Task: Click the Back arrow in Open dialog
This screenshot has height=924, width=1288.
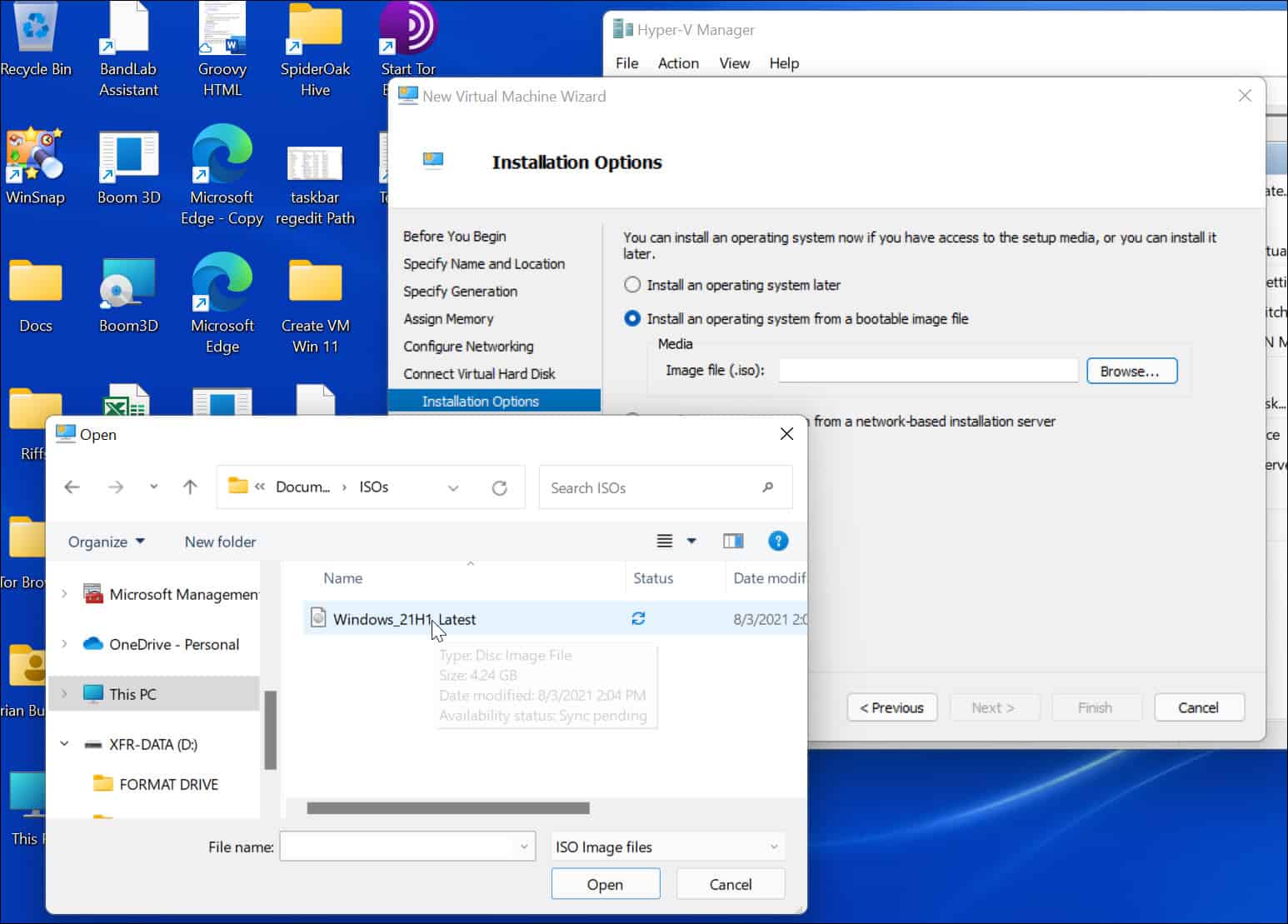Action: click(72, 487)
